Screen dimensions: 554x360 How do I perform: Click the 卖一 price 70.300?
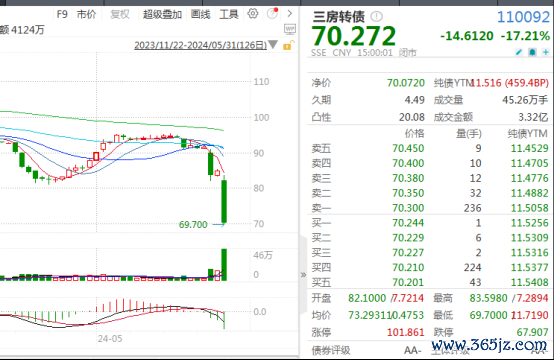[x=408, y=208]
